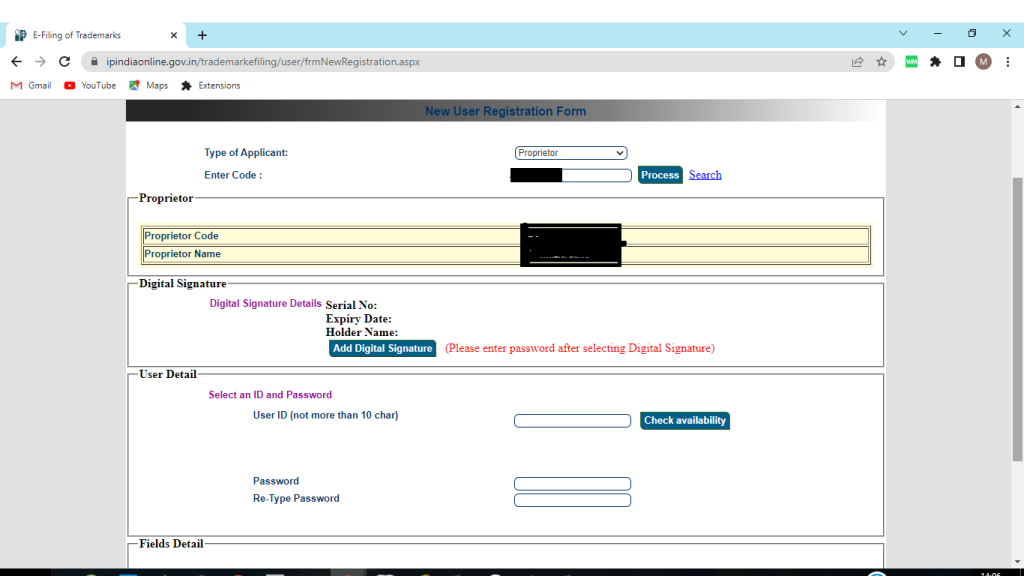Open the Extensions puzzle icon in toolbar

point(935,61)
